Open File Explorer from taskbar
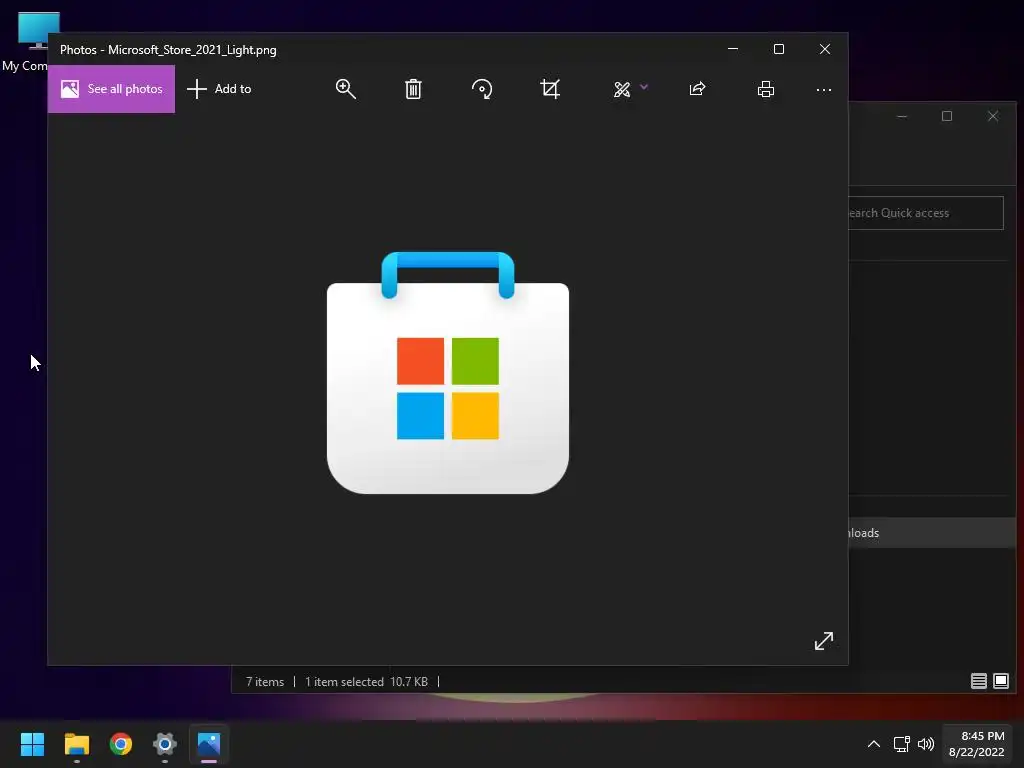The image size is (1024, 768). (x=76, y=744)
